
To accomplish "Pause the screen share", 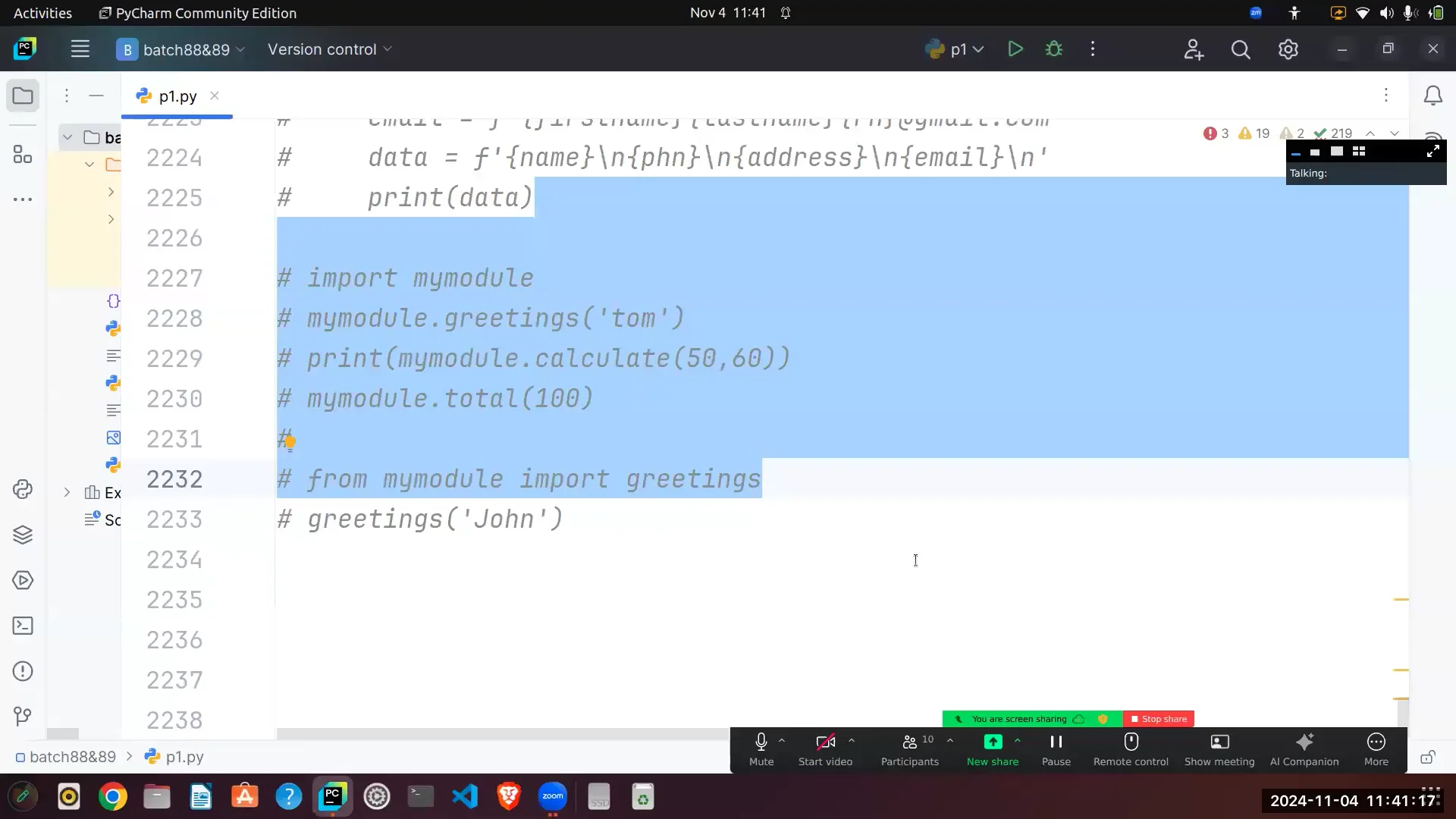I will point(1056,749).
